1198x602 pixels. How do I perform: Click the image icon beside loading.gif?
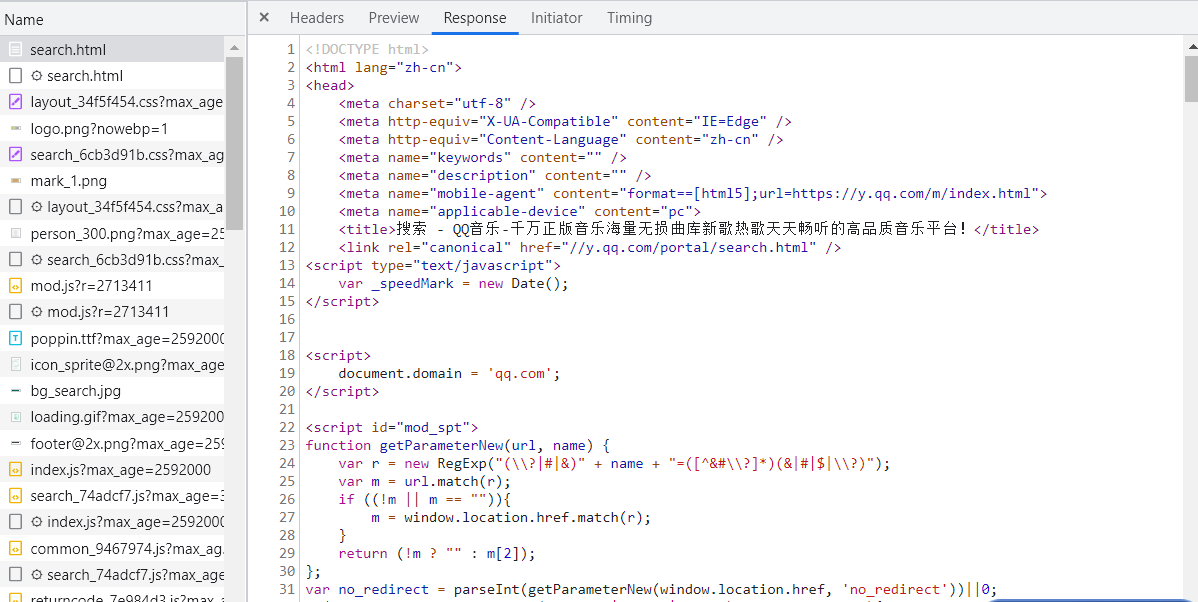point(15,416)
